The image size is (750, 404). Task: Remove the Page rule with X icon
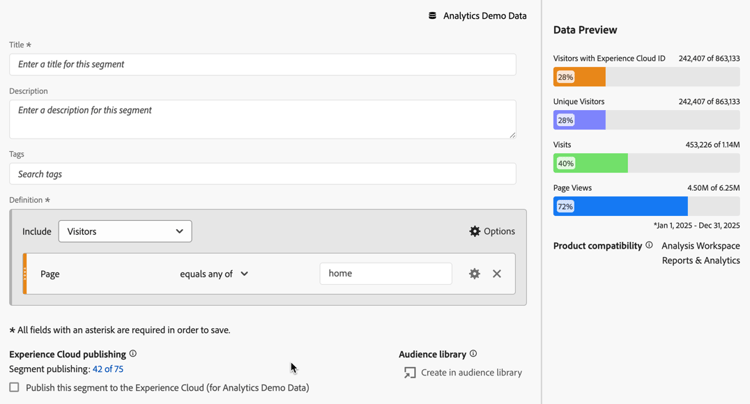pyautogui.click(x=497, y=273)
